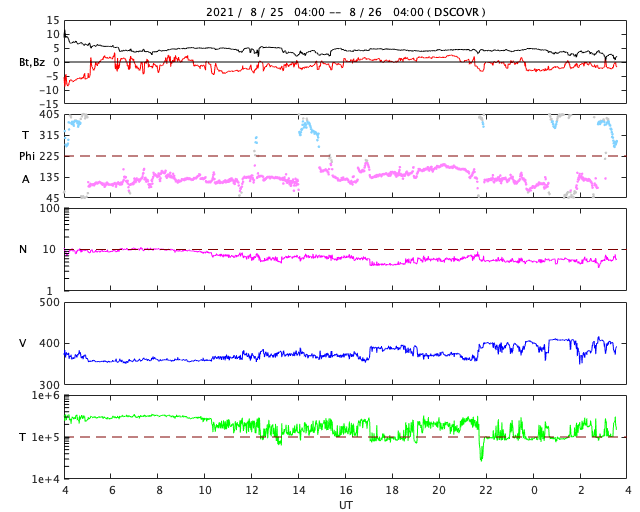Click the '315' tick label on the Phi panel

(49, 135)
